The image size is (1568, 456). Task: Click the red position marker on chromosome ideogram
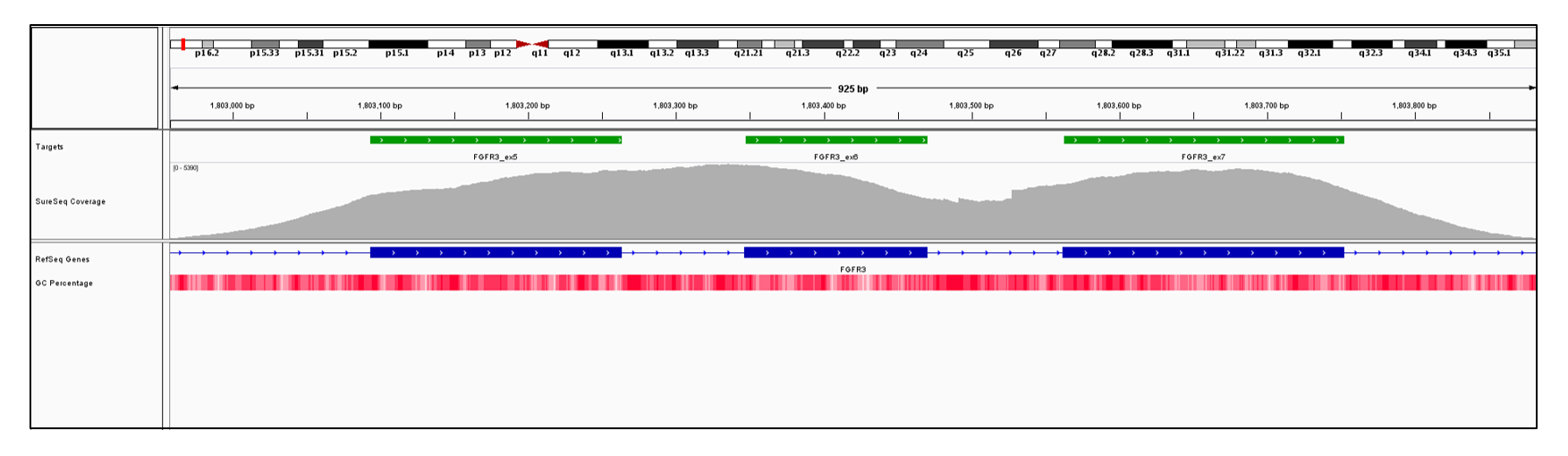tap(183, 44)
